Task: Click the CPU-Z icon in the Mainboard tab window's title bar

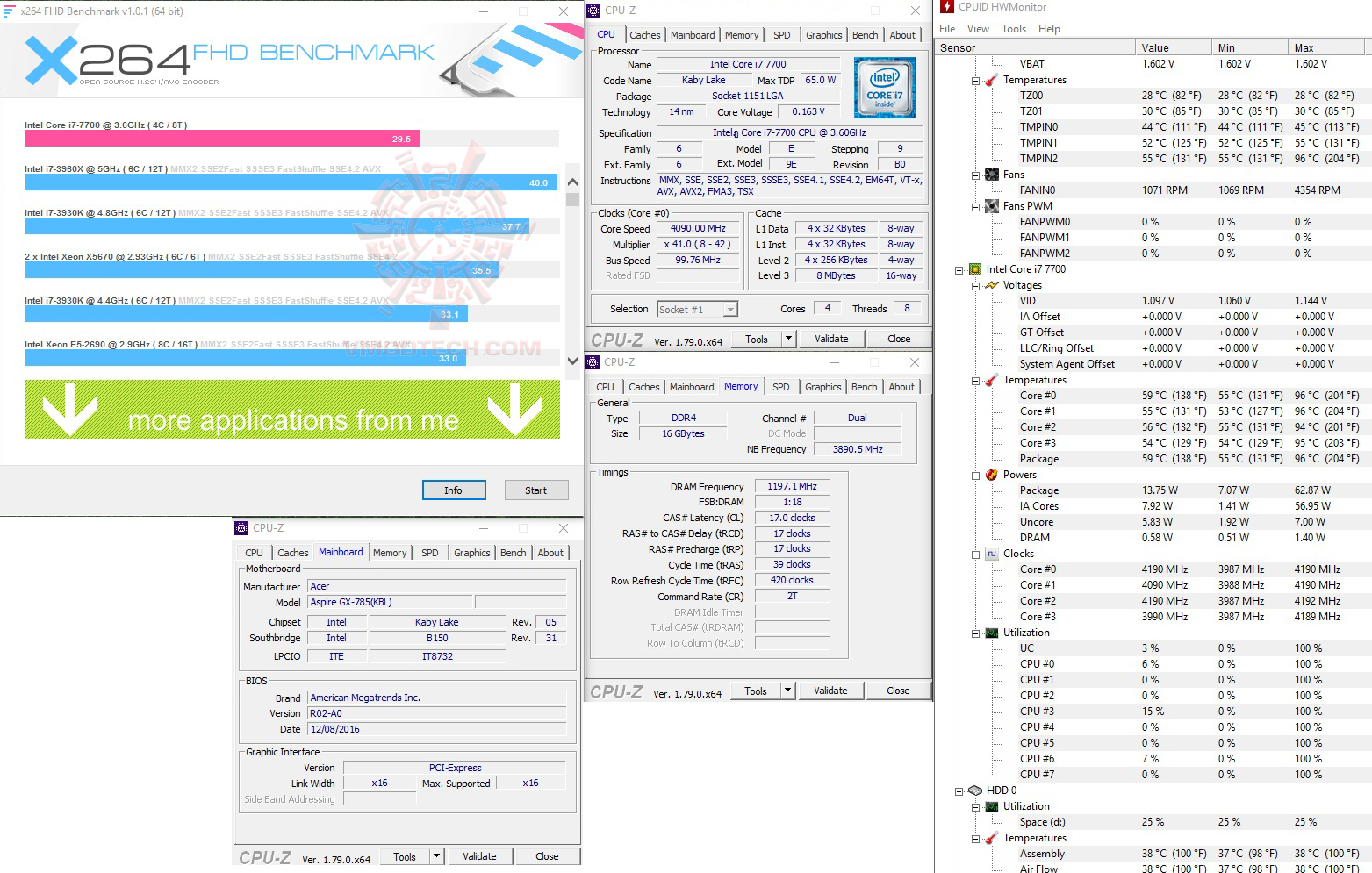Action: pos(241,528)
